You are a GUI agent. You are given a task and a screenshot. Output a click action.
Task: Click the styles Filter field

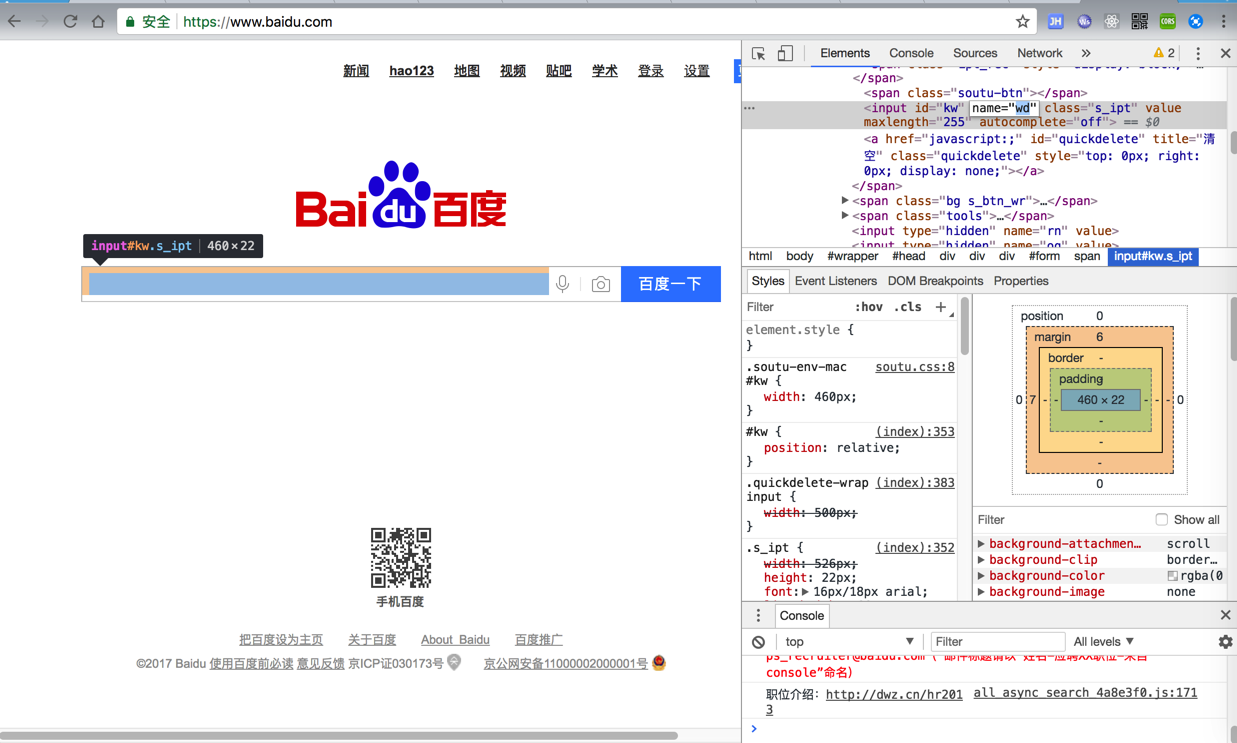[x=795, y=307]
